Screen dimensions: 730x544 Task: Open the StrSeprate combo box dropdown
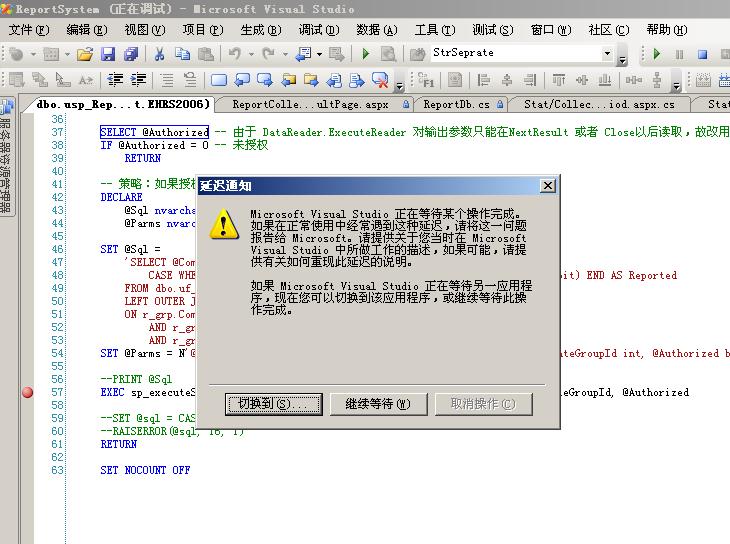pos(607,53)
